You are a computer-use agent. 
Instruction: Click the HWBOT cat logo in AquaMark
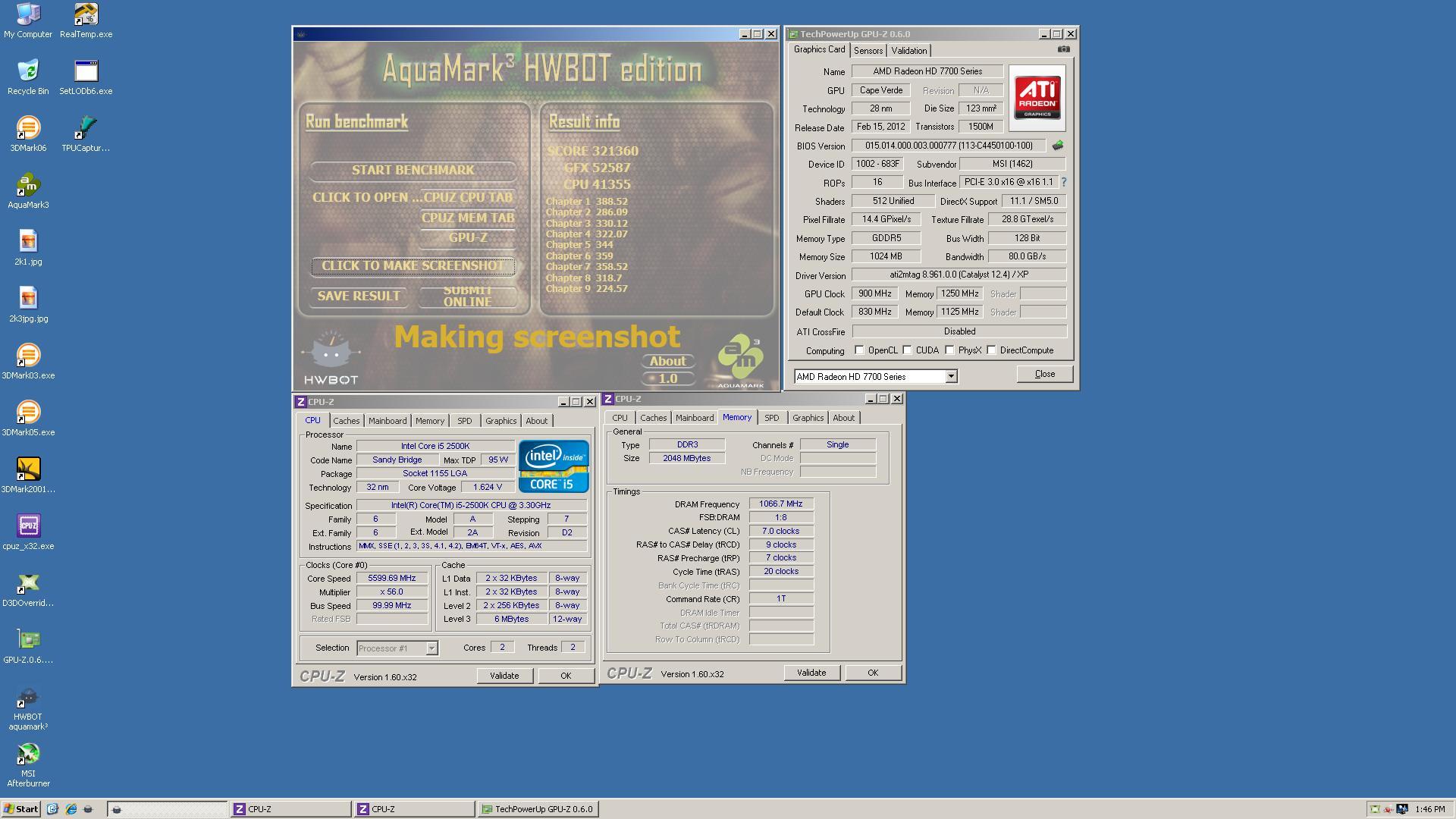[x=331, y=356]
